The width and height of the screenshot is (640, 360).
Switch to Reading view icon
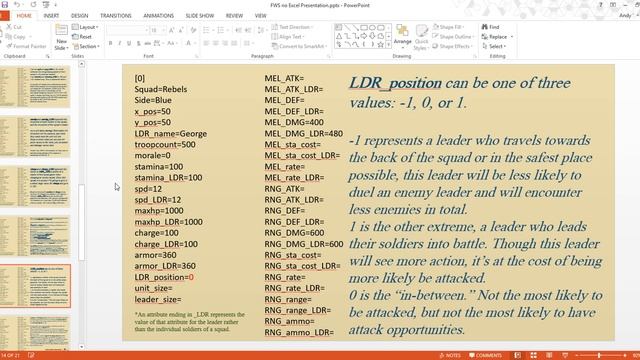click(549, 356)
